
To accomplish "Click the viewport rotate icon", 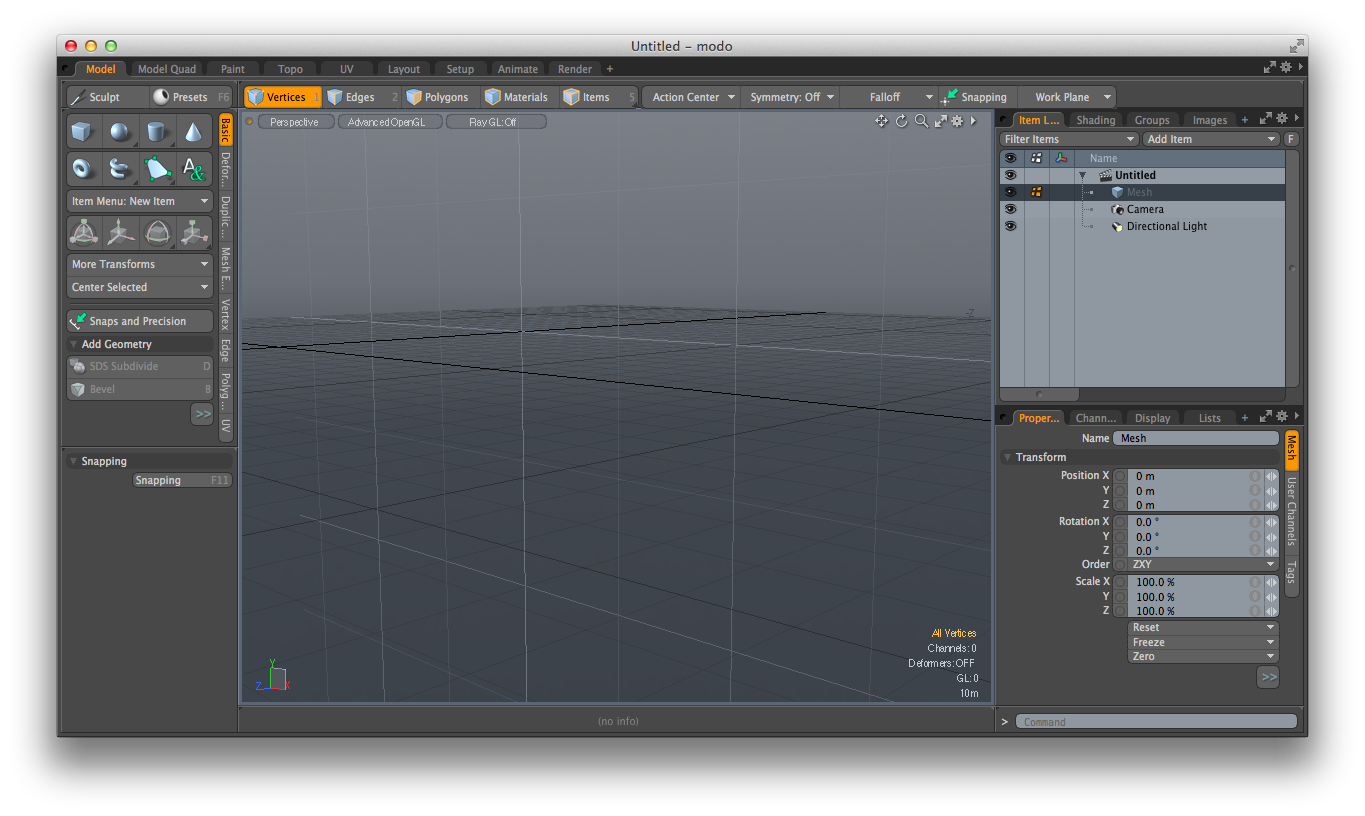I will (901, 121).
